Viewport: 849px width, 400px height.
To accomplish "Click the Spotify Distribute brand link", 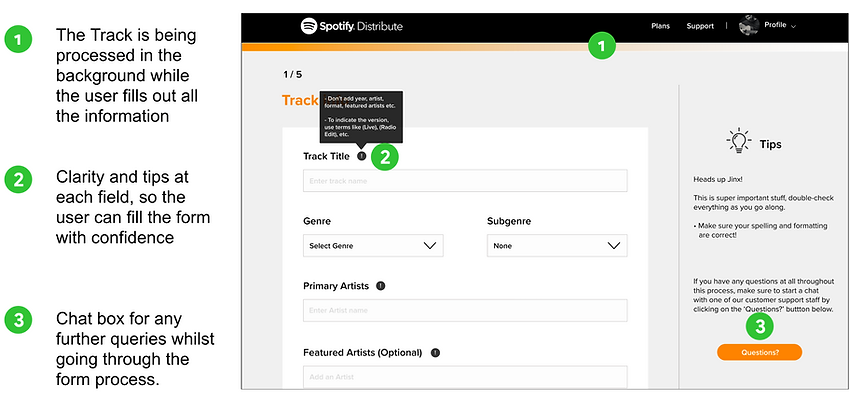I will click(352, 26).
